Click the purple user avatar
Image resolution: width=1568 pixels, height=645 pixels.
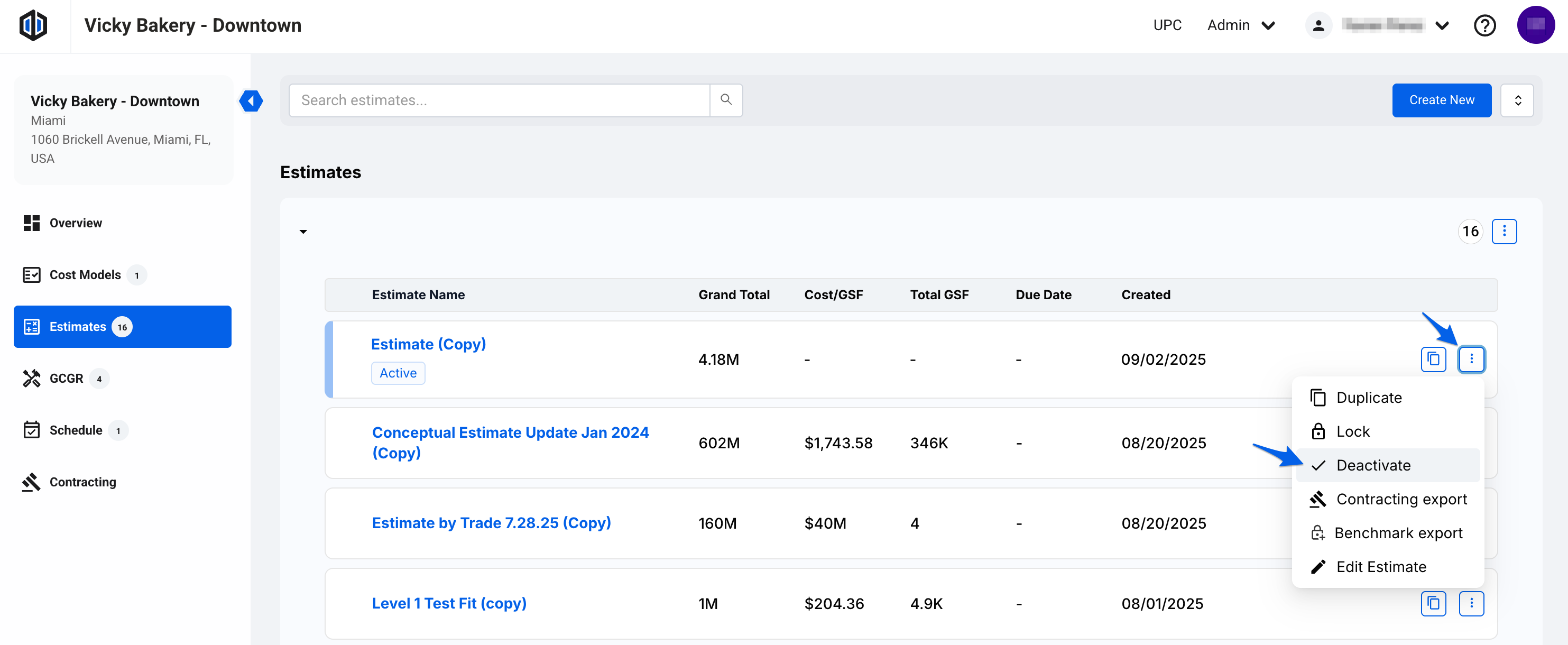pos(1535,25)
